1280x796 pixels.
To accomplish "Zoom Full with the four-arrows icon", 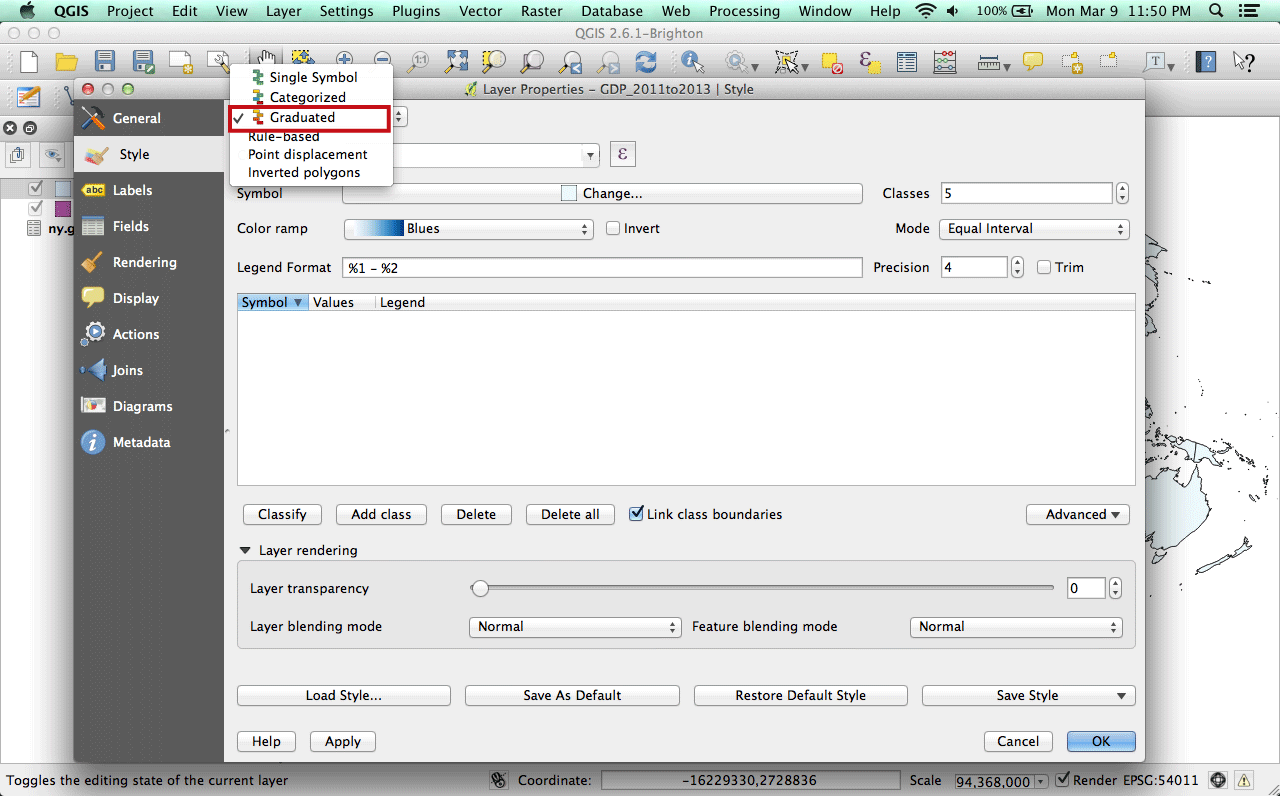I will pyautogui.click(x=457, y=62).
